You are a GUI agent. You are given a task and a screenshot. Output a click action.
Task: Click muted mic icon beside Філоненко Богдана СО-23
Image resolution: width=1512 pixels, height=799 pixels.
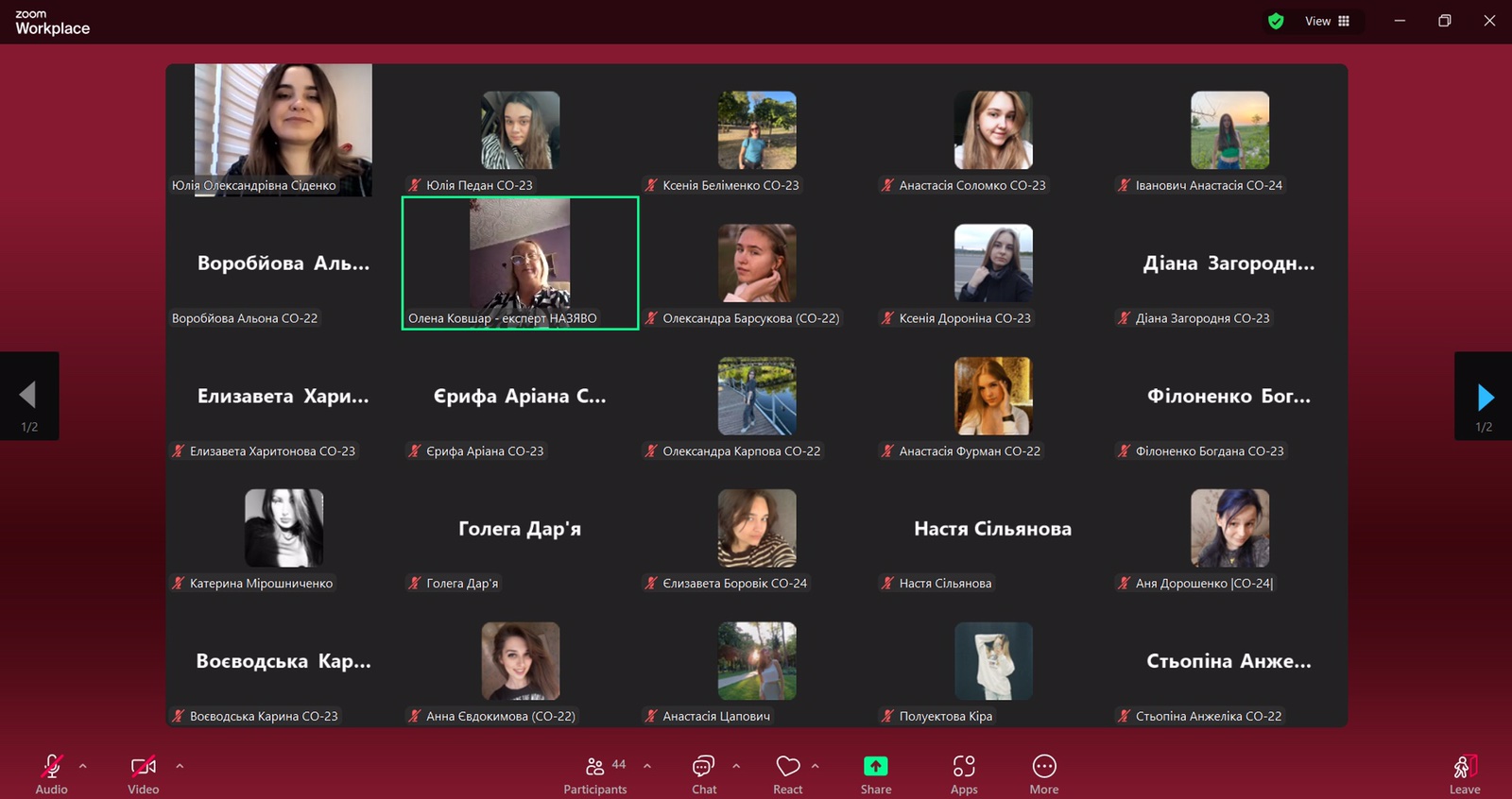click(x=1123, y=451)
